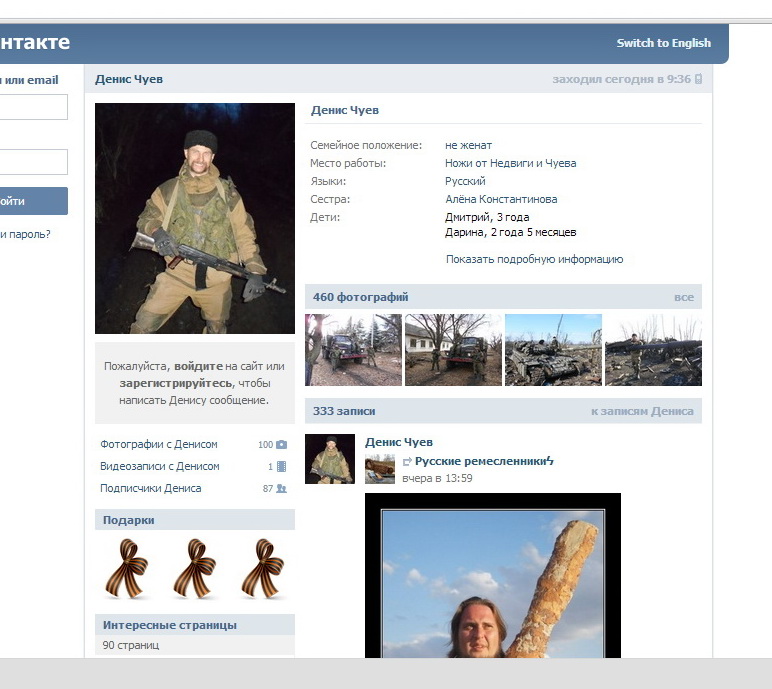
Task: Click post timestamp 'вчера в 13:59'
Action: pyautogui.click(x=437, y=478)
